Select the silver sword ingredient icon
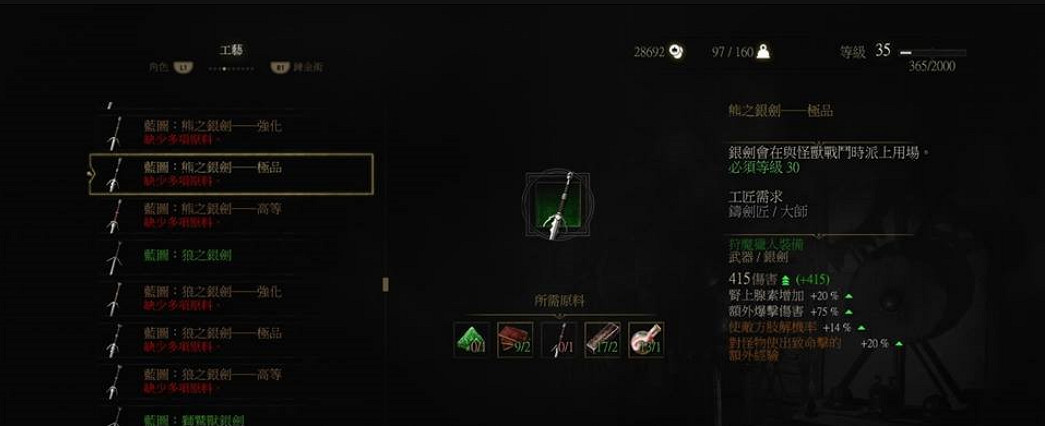The image size is (1045, 426). click(x=558, y=340)
